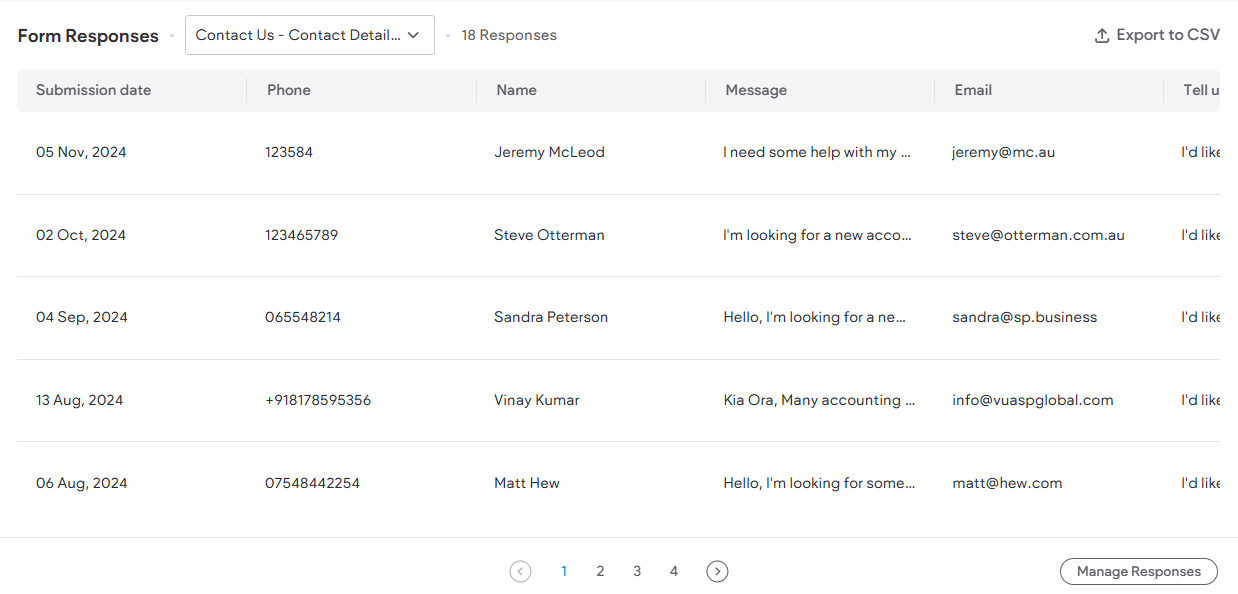Click the Message column header
Screen dimensions: 1238x594
point(756,90)
